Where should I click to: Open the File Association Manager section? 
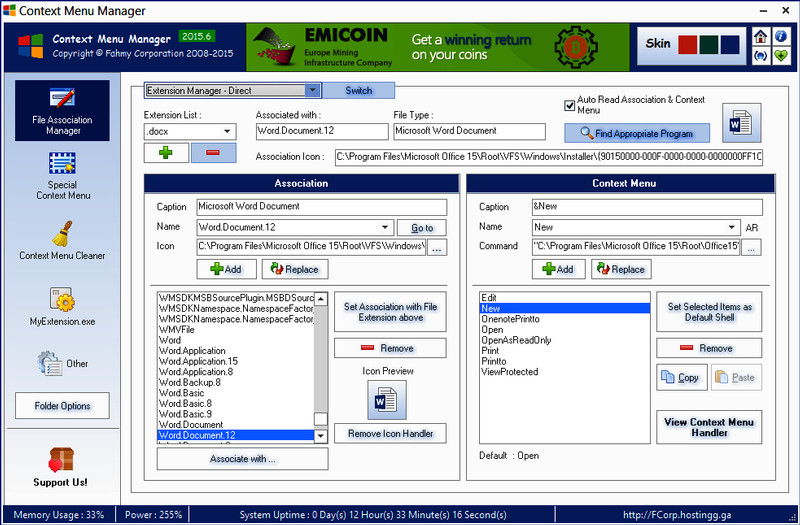(x=62, y=110)
